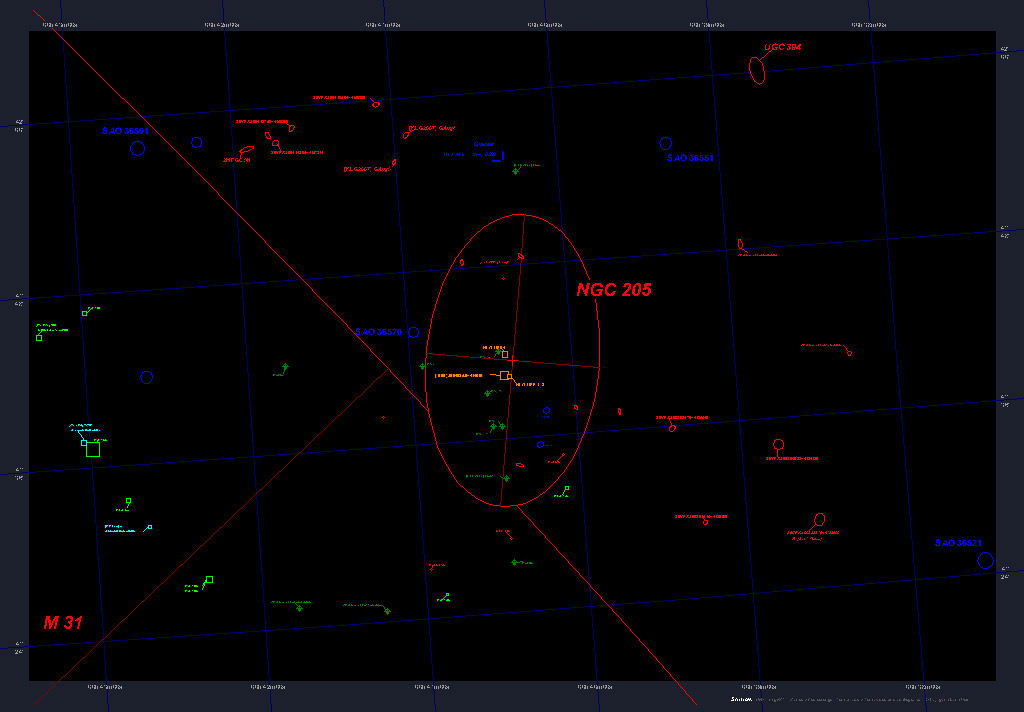The image size is (1024, 712).
Task: Click the SAO 36551 star circle
Action: tap(665, 144)
